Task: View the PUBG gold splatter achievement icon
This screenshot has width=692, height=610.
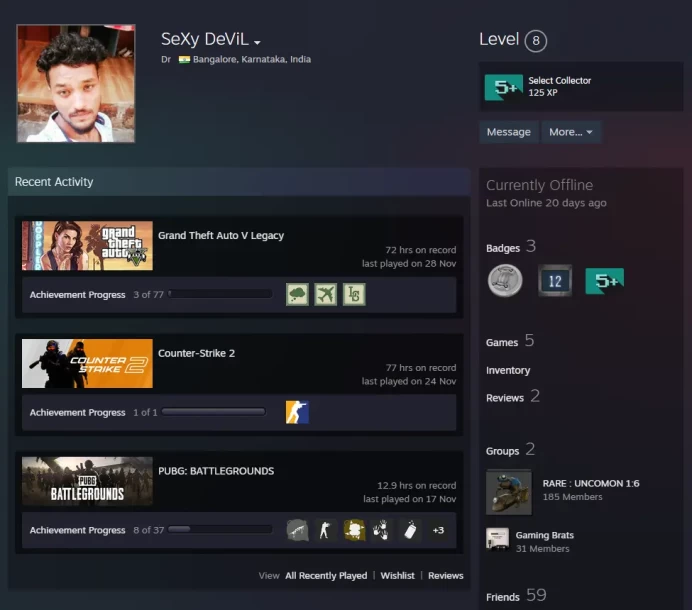Action: pos(354,530)
